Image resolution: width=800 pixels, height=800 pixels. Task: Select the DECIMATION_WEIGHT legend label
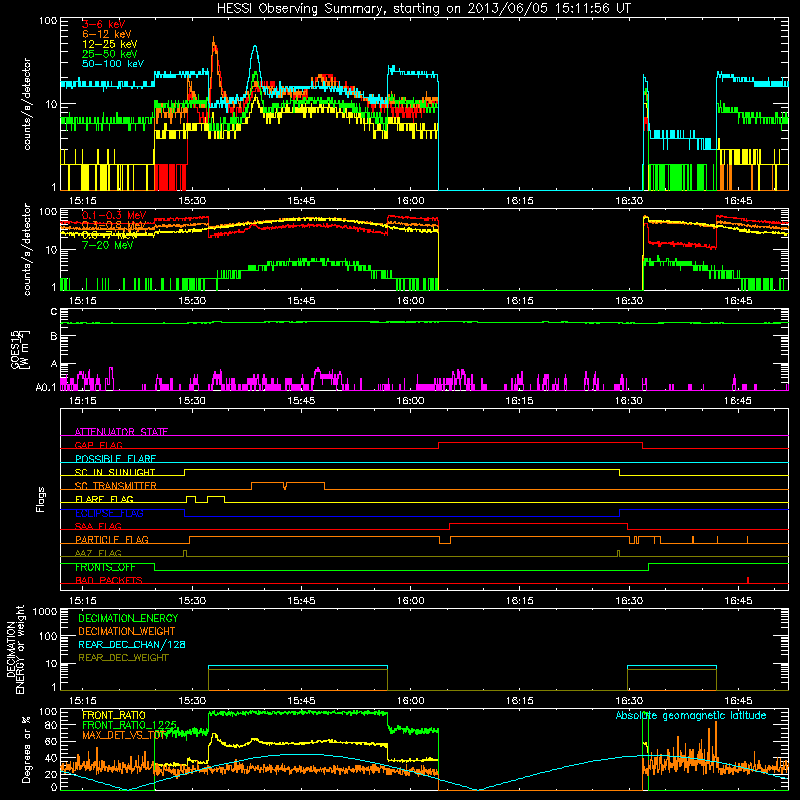(127, 631)
